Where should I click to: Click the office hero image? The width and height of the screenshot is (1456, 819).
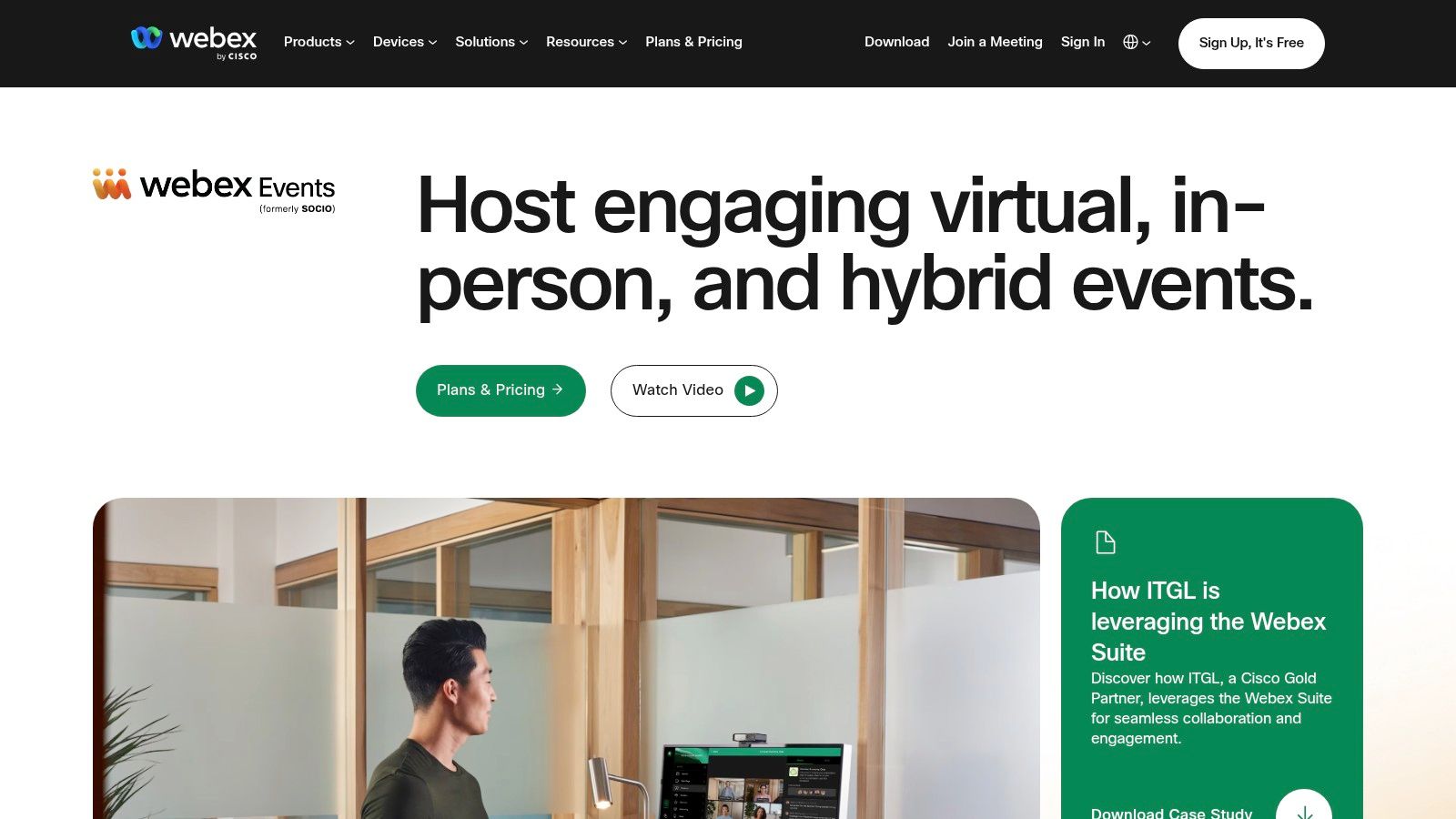(566, 658)
